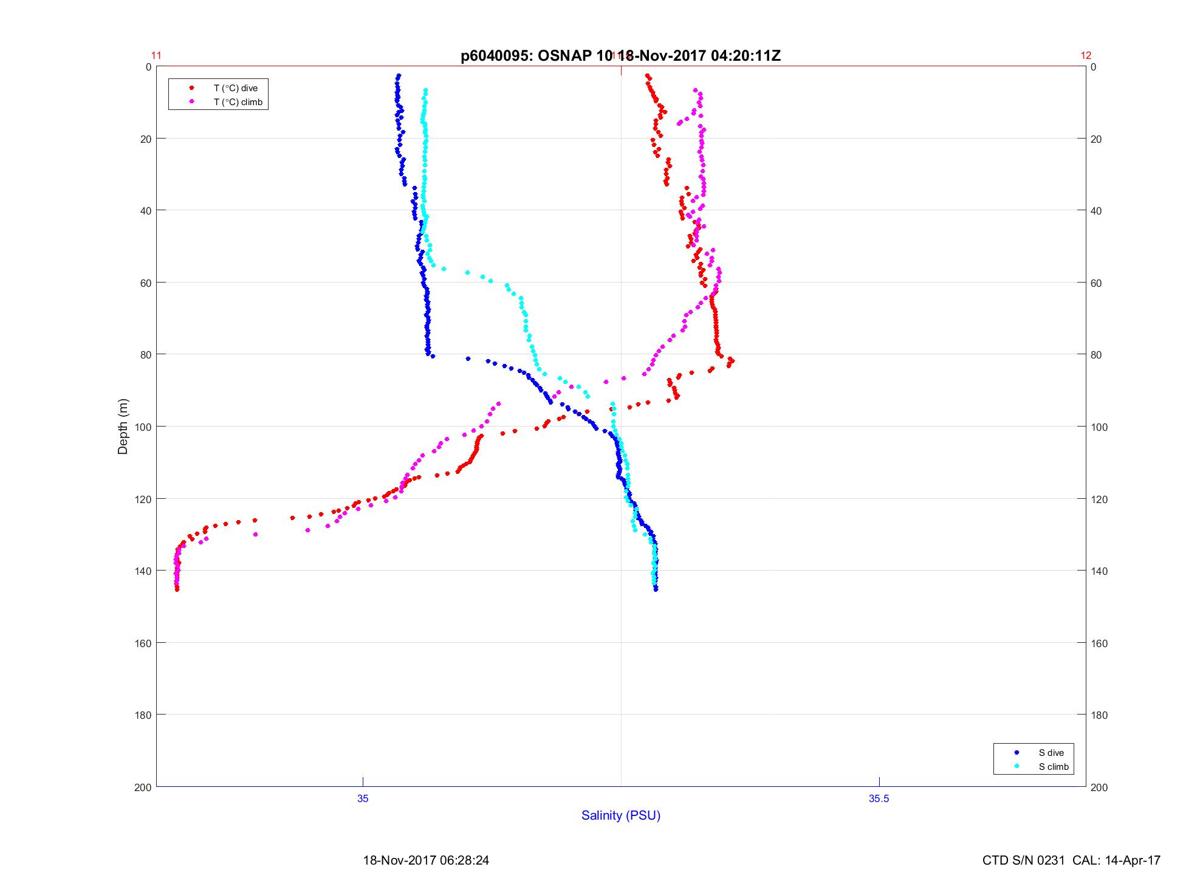1200x885 pixels.
Task: Click the '120' tick on left depth axis
Action: click(x=142, y=499)
